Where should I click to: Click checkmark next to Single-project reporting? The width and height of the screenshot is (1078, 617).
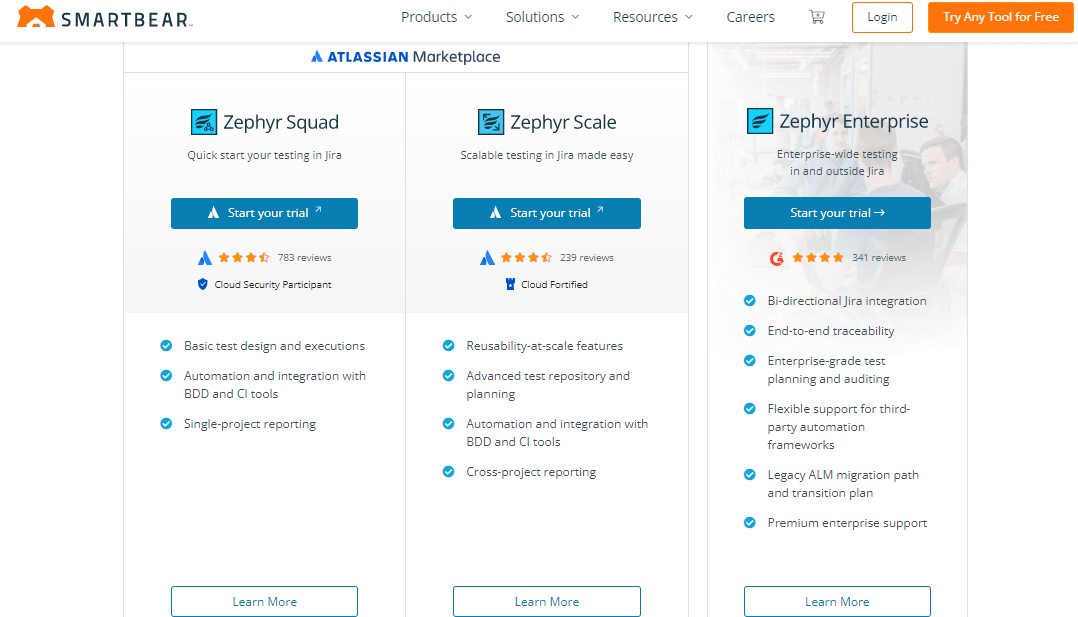point(166,424)
